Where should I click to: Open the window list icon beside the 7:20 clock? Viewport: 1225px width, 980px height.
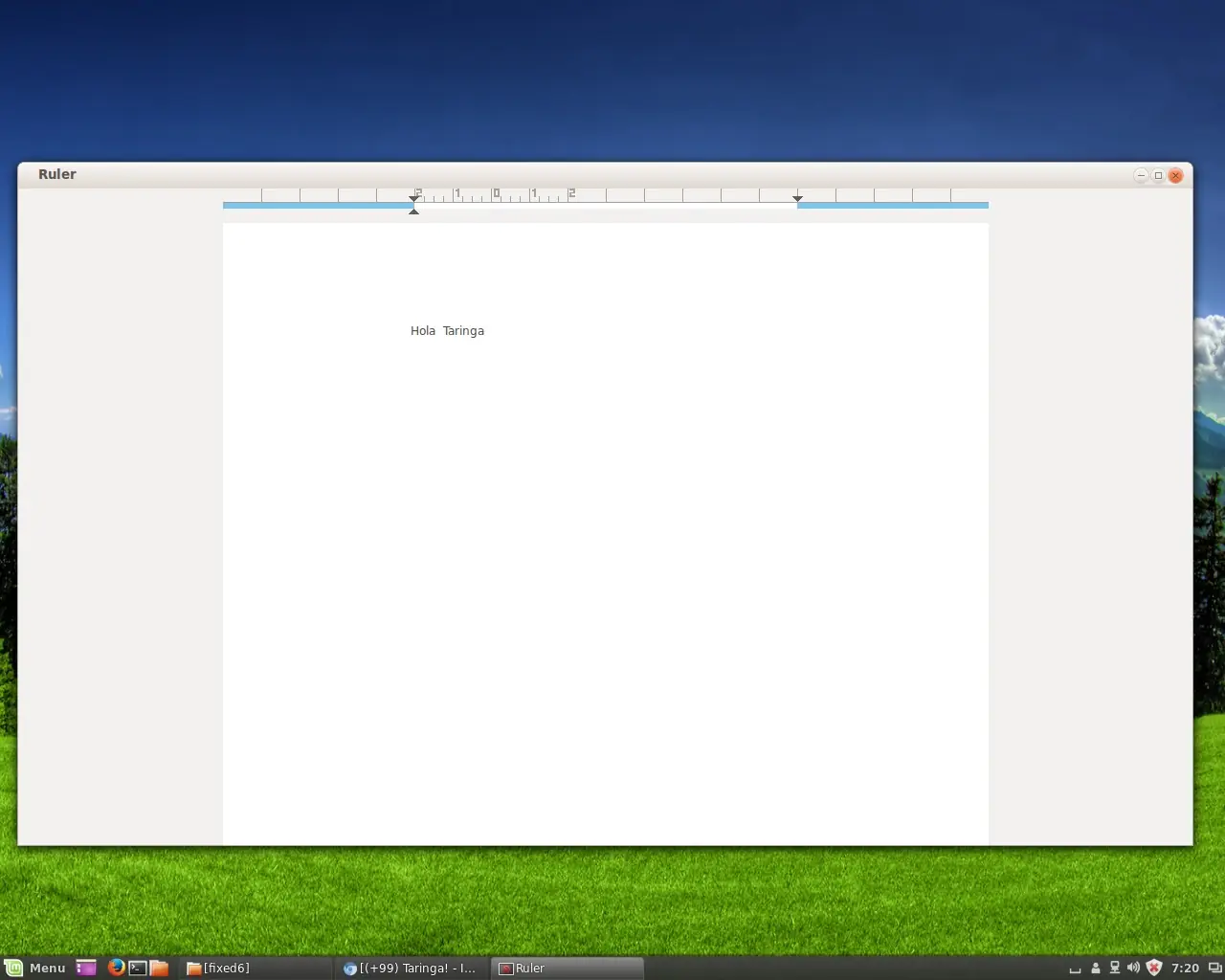(1214, 968)
